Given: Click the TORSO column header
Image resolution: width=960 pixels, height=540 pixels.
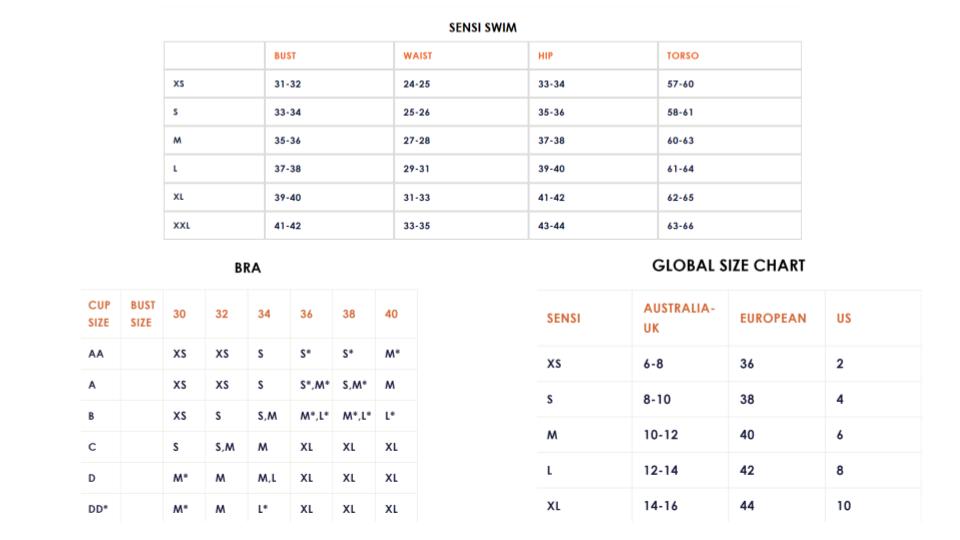Looking at the screenshot, I should tap(683, 56).
